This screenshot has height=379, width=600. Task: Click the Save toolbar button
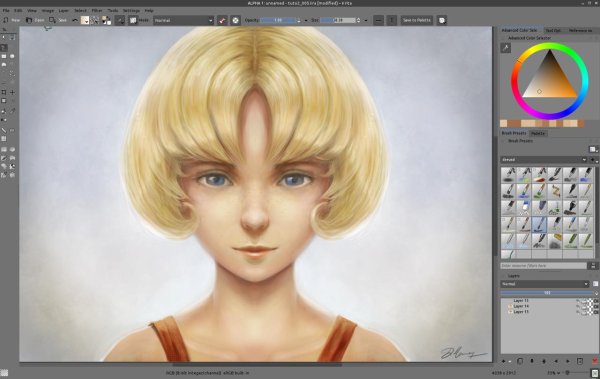[x=58, y=20]
